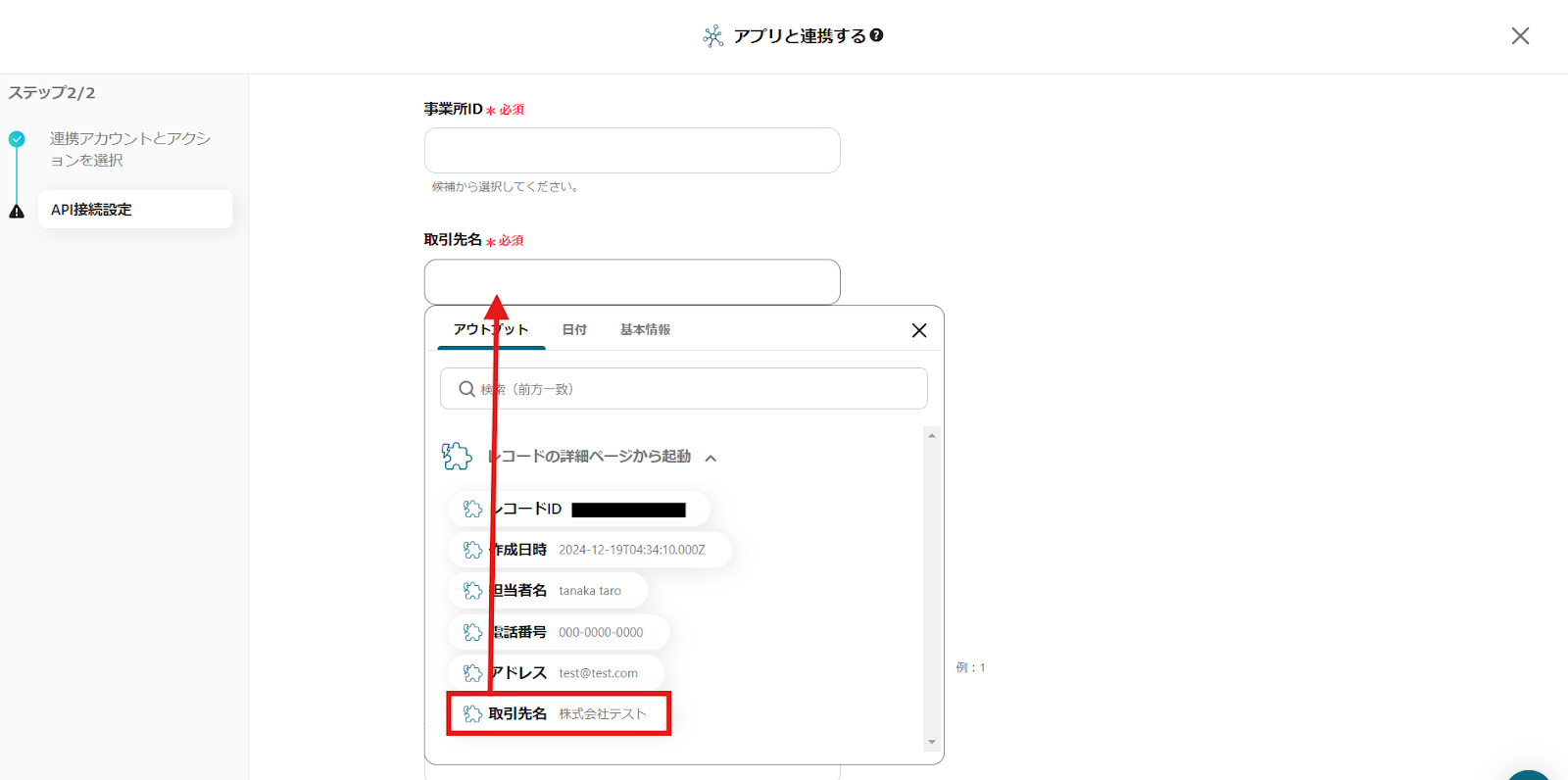Open the 連携アカウントとアクションを選択 step
1568x780 pixels.
pyautogui.click(x=130, y=149)
